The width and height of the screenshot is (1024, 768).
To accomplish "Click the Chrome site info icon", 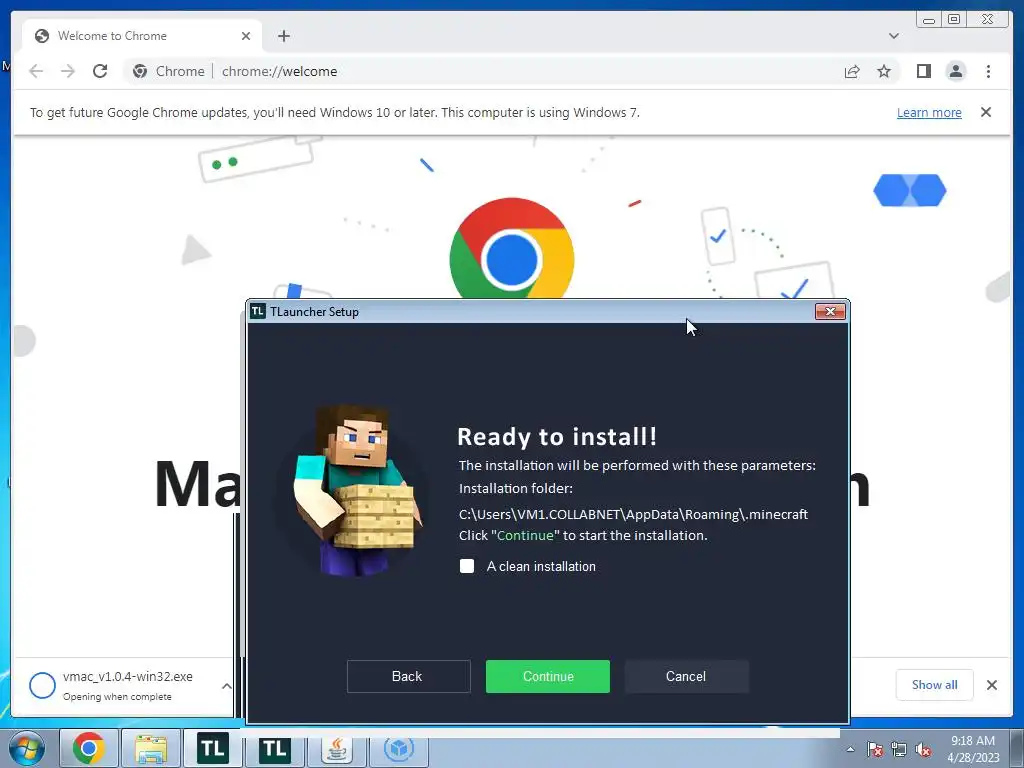I will 140,71.
